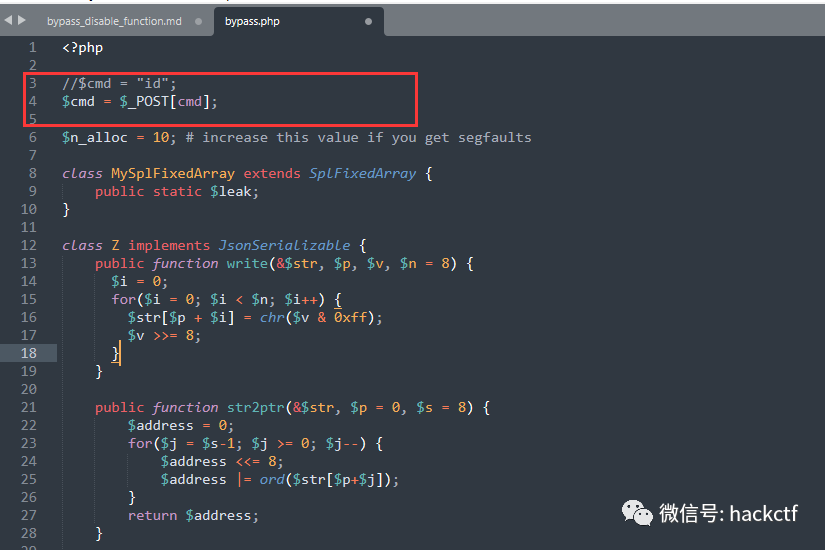Click the str2ptr function name
This screenshot has width=825, height=550.
coord(255,407)
